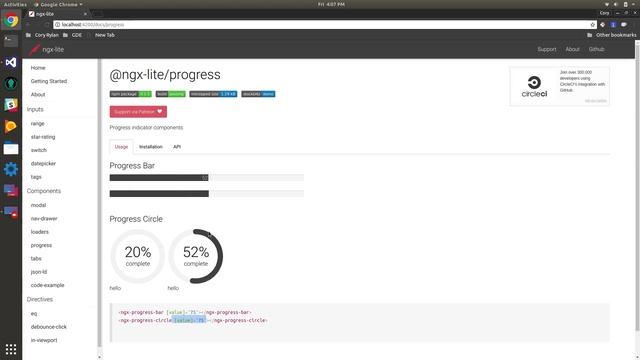Click the chat bubble extension icon
This screenshot has height=360, width=640.
point(624,24)
